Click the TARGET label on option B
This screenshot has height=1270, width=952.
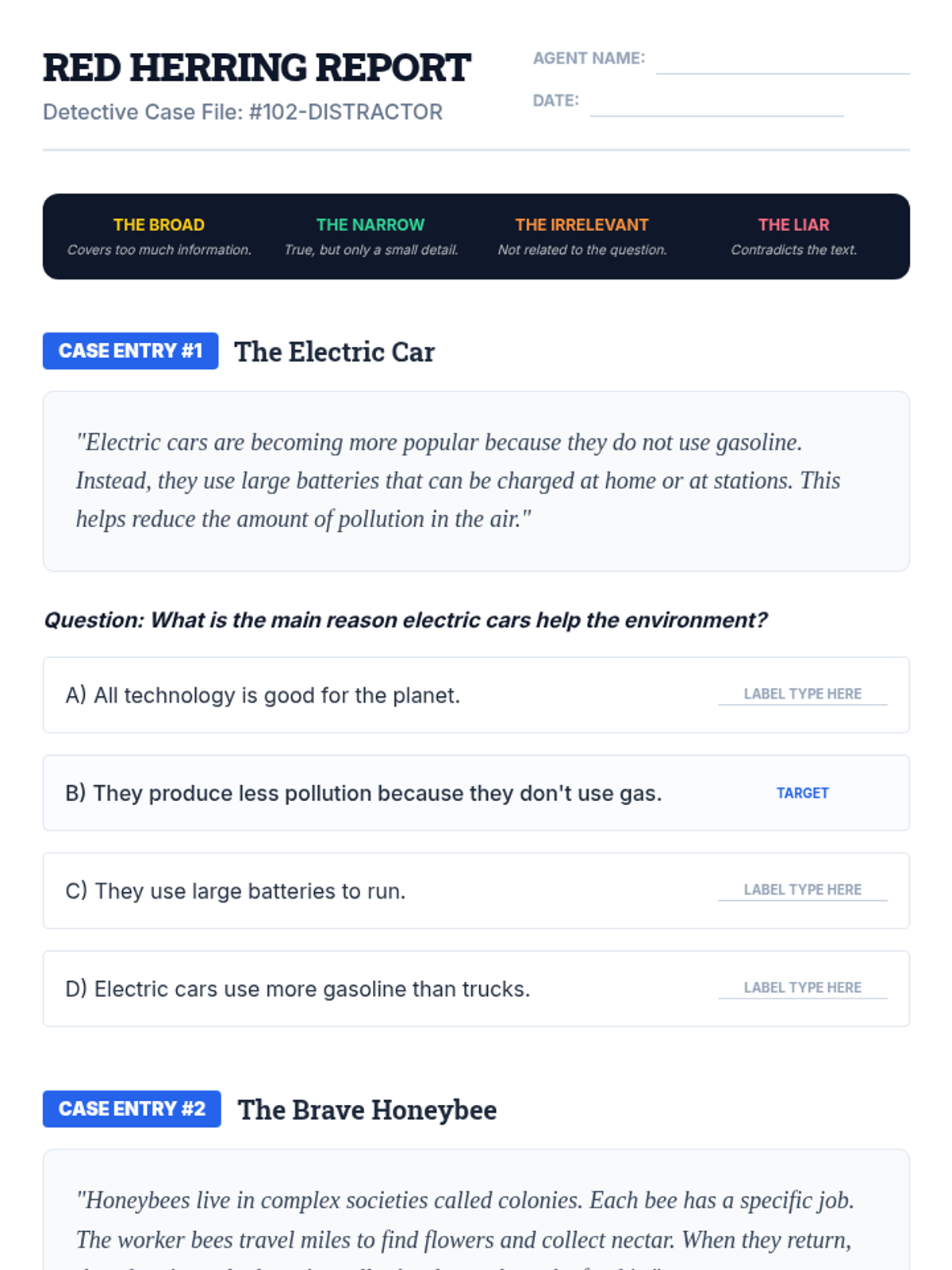(x=802, y=793)
